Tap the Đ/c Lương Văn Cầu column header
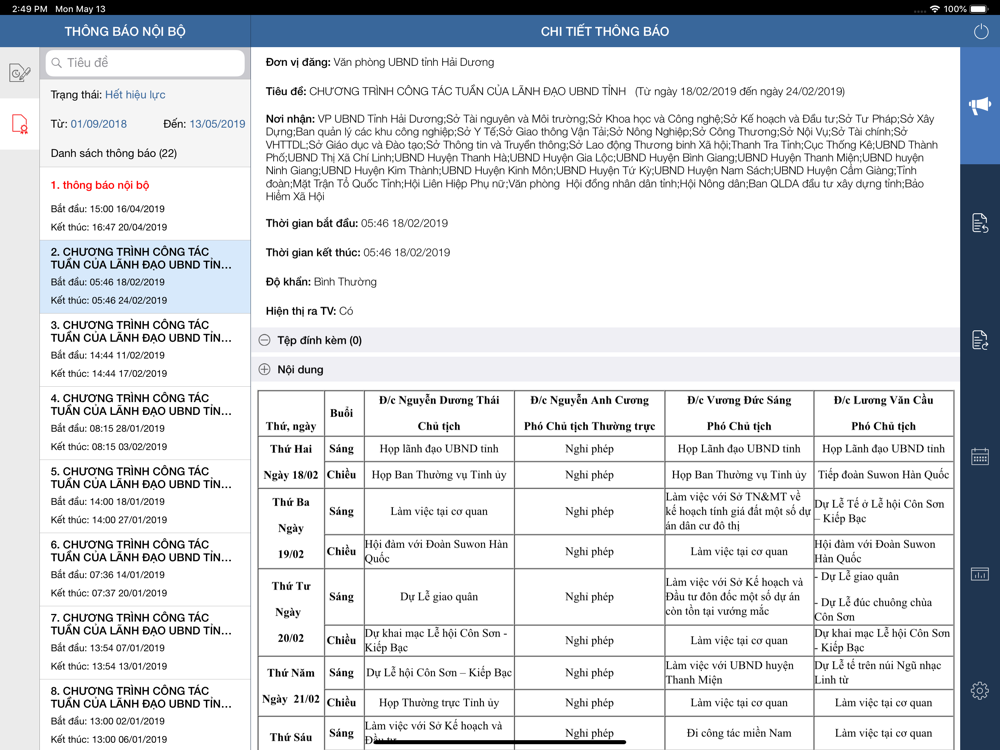This screenshot has width=1000, height=750. (x=883, y=413)
